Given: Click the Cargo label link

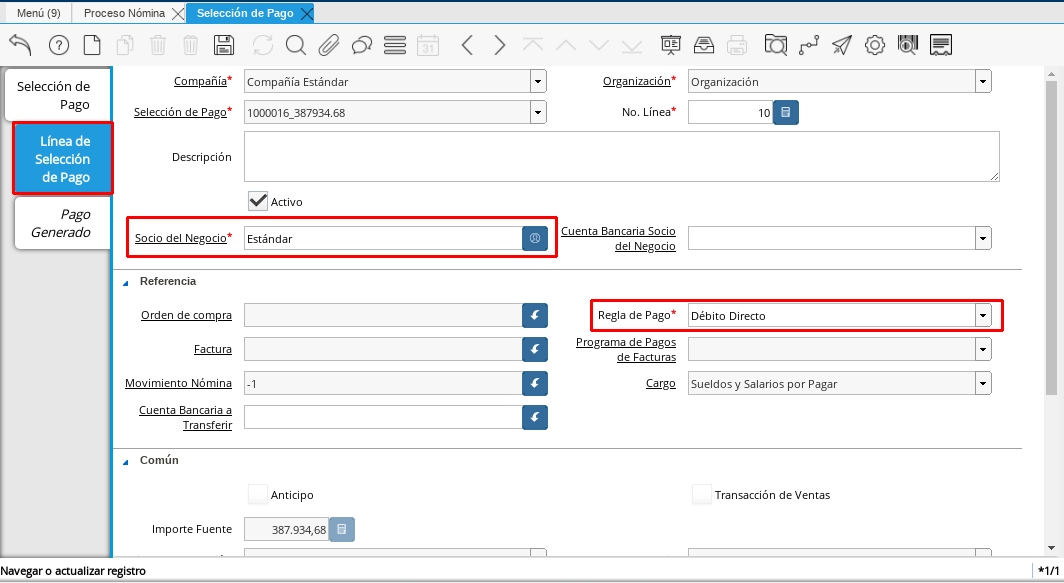Looking at the screenshot, I should (661, 383).
